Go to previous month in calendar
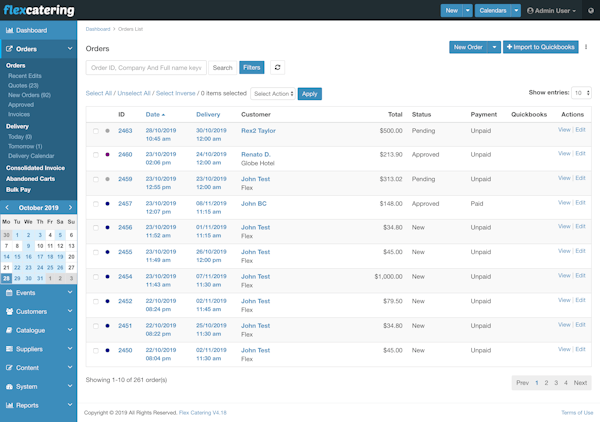 [x=7, y=207]
